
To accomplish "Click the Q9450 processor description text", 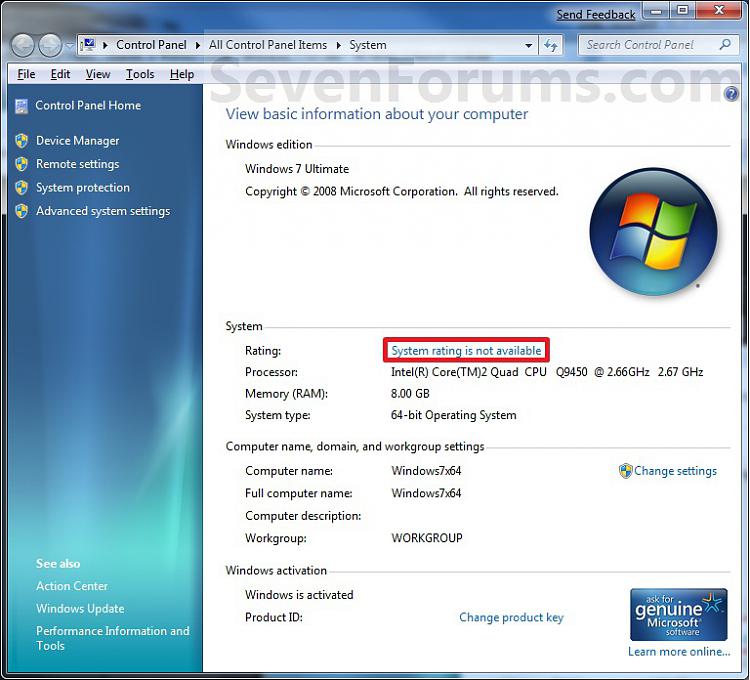I will coord(547,372).
